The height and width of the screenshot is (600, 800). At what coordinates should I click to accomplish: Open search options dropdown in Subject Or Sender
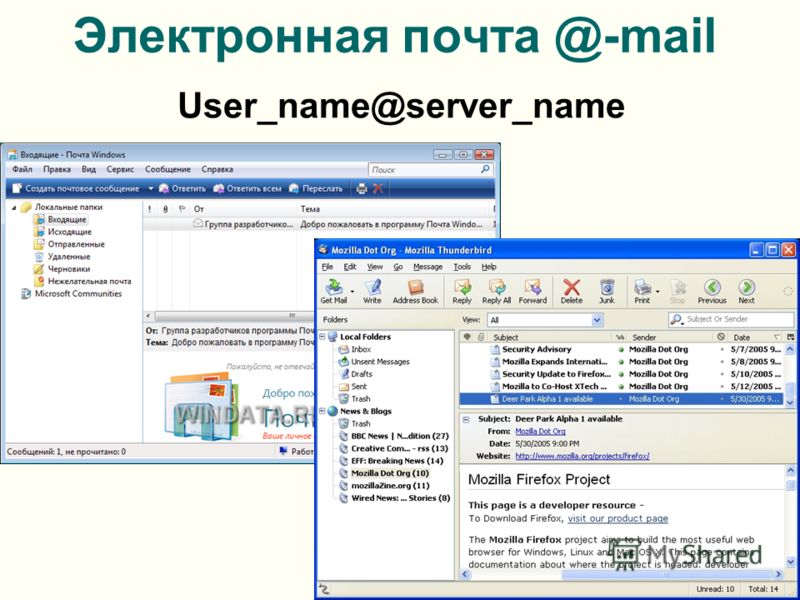(677, 320)
